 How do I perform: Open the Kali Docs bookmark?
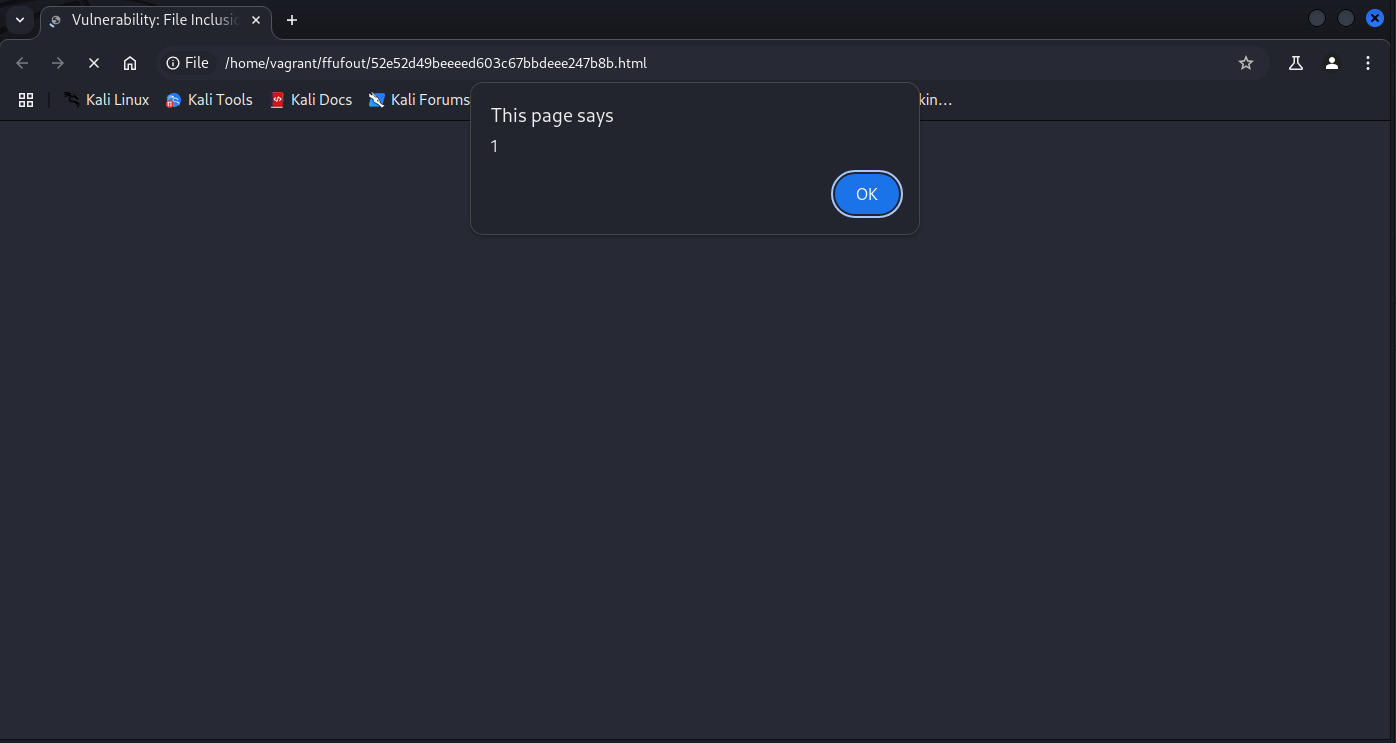(311, 100)
